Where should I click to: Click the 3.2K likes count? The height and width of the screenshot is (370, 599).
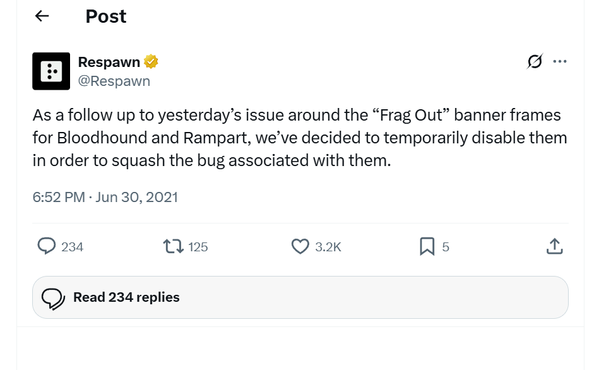click(328, 247)
